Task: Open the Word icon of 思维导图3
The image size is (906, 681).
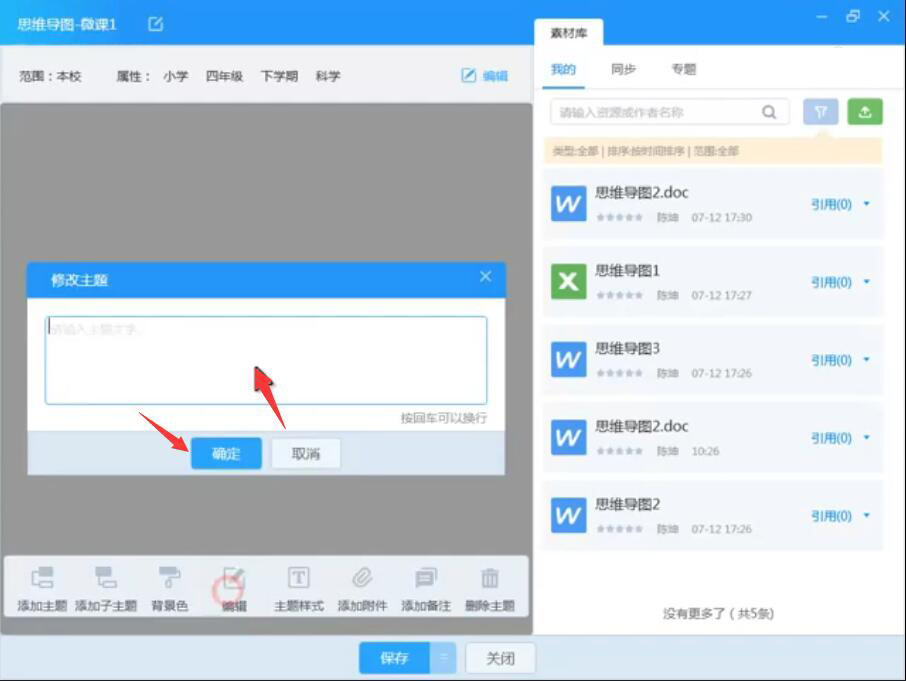Action: [569, 359]
